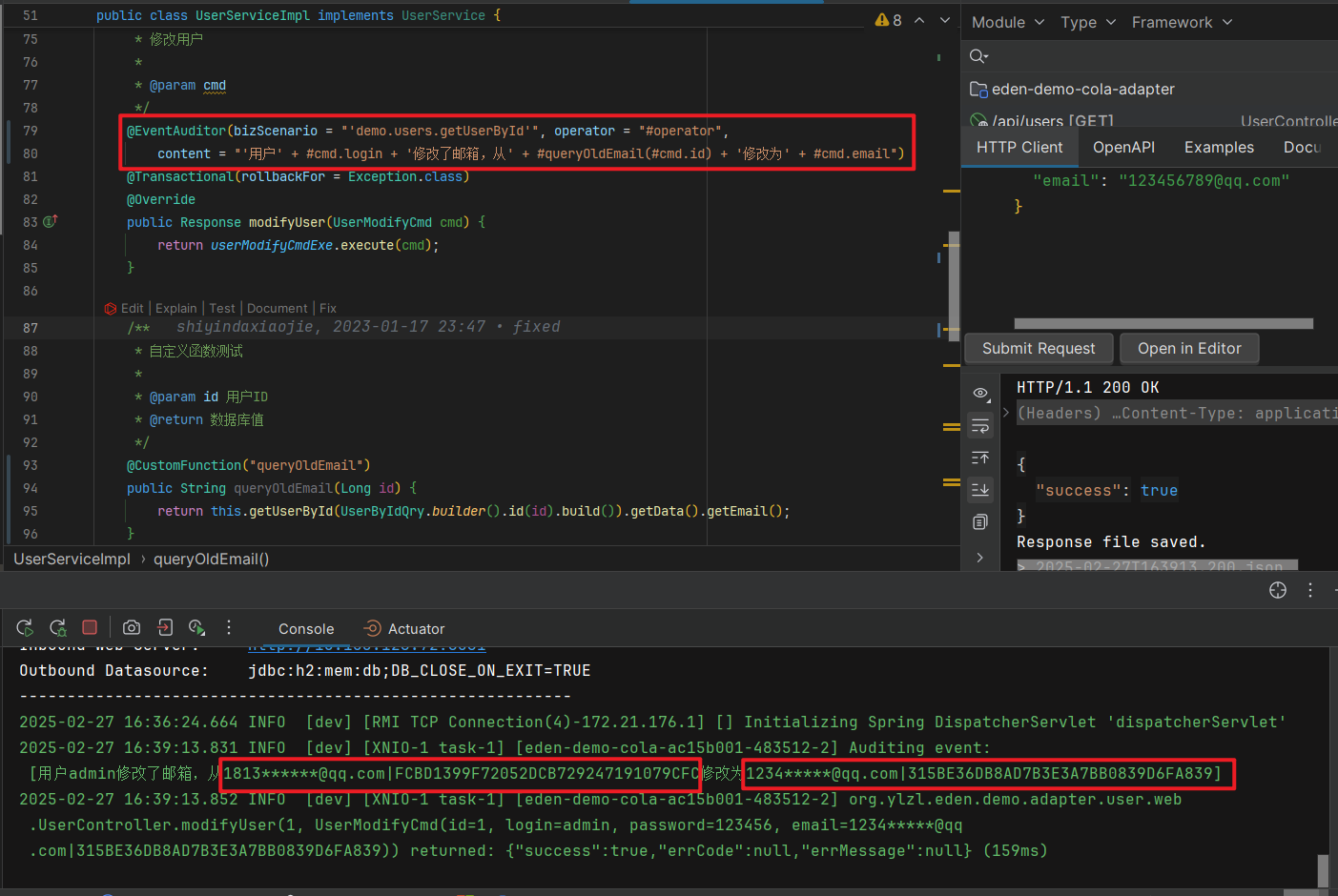Click the 'HTTP/1.1 200 OK' response status line

[x=1088, y=387]
